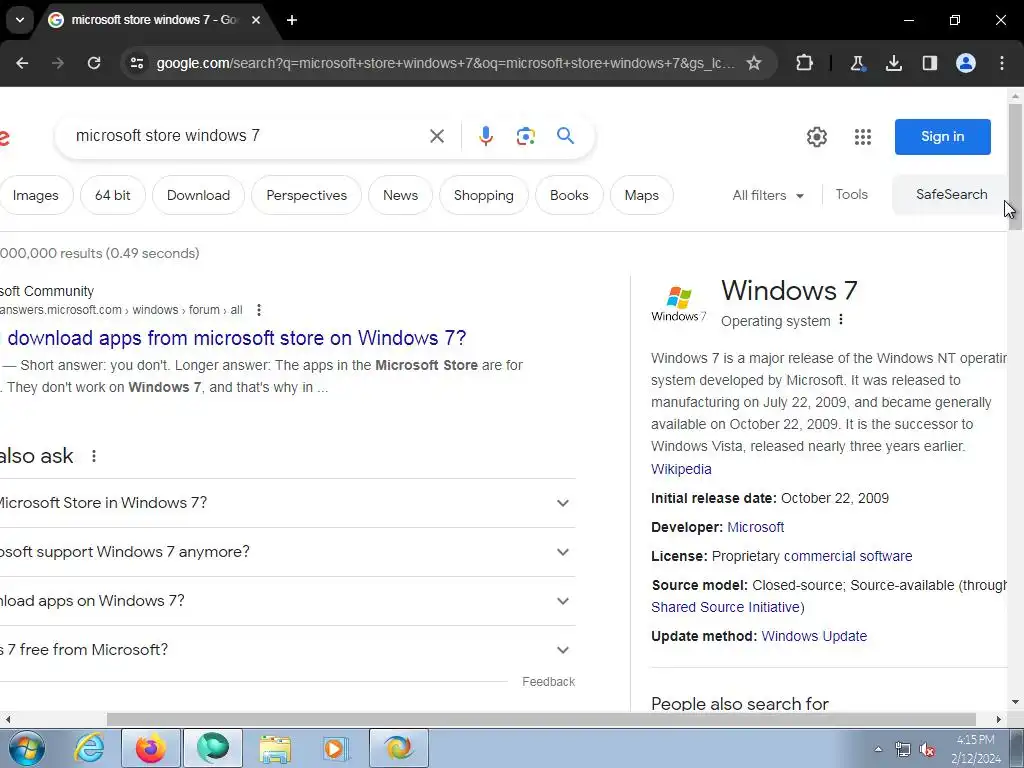
Task: Click the taskbar clock showing 4:15 PM
Action: (x=976, y=749)
